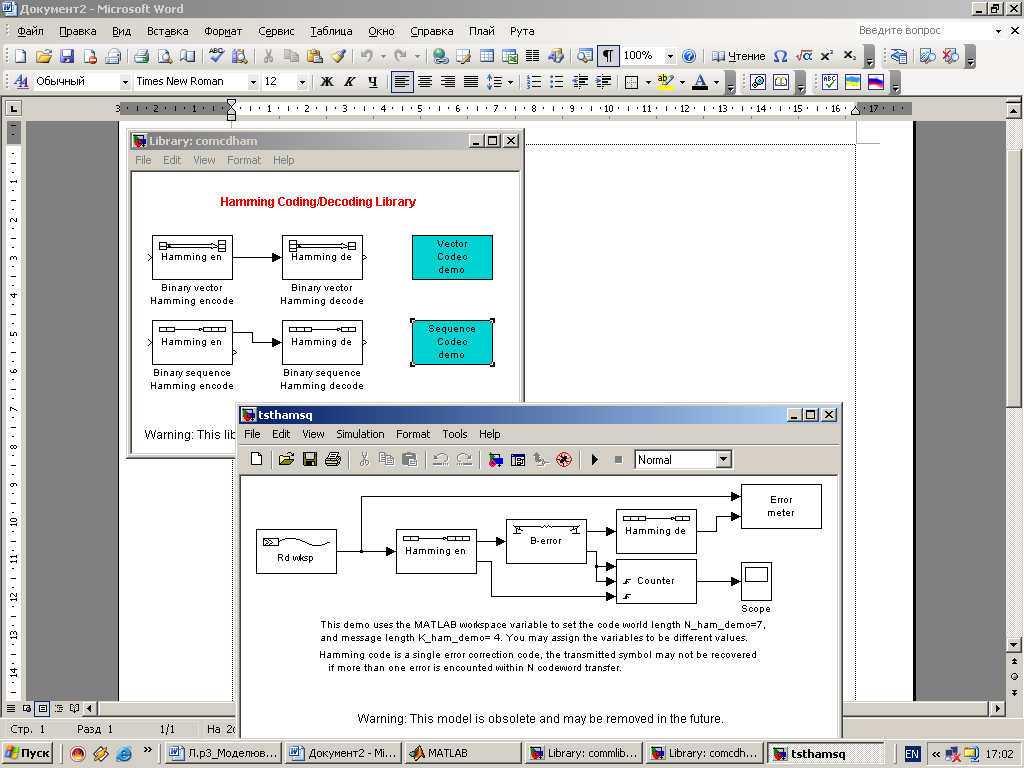Start a bulleted list
Screen dimensions: 1024x768
556,82
